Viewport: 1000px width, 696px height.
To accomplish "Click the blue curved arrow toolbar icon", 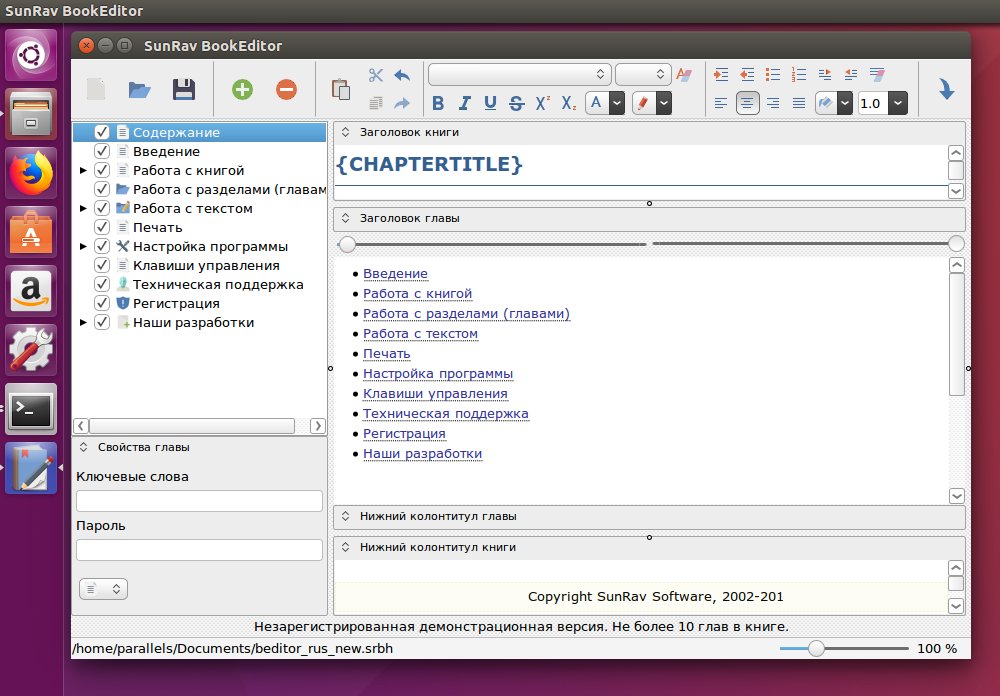I will pos(946,89).
